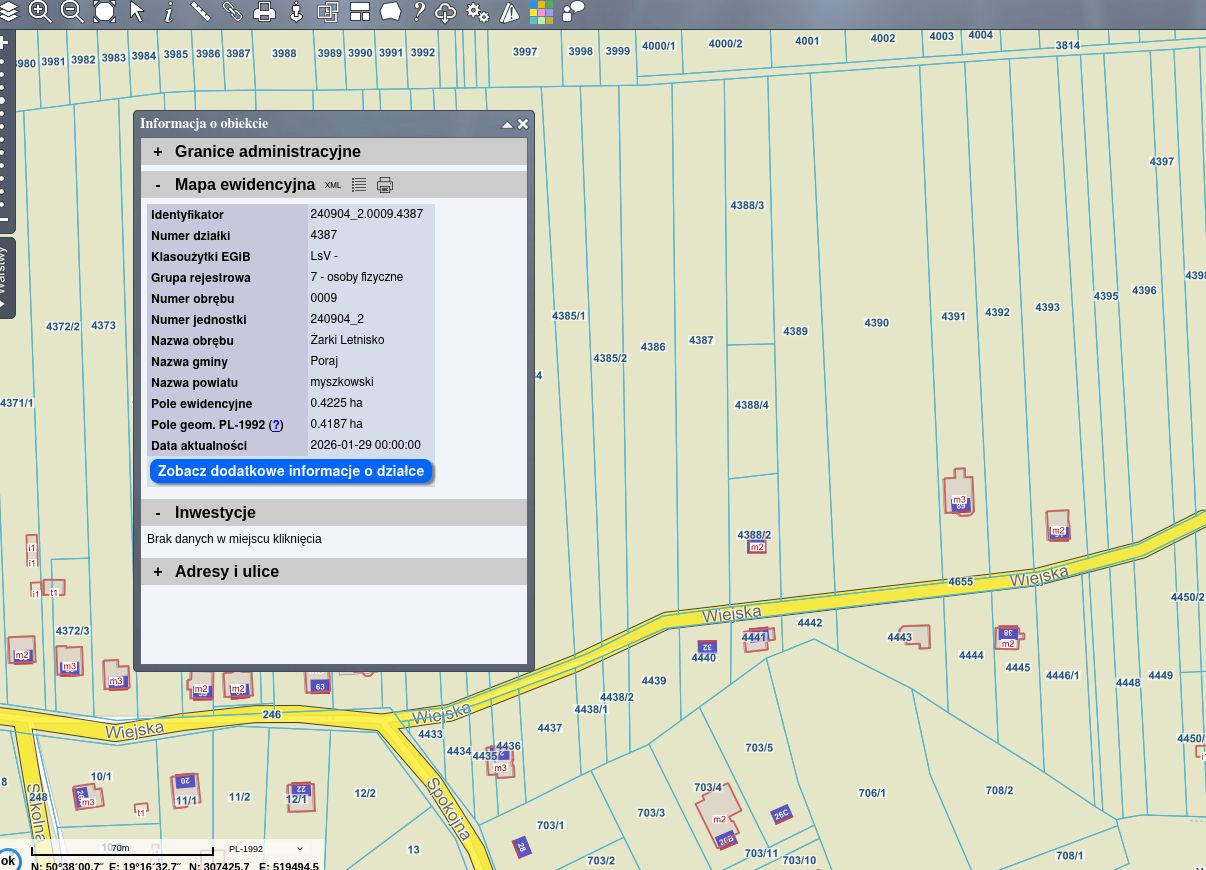Expand the Adresy i ulice section
Image resolution: width=1206 pixels, height=870 pixels.
pos(157,572)
